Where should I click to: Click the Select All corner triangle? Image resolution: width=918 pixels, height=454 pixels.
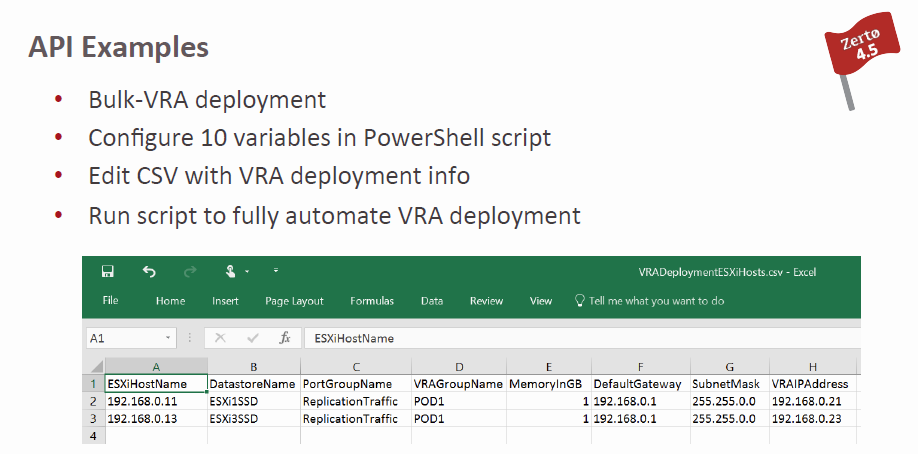point(94,367)
